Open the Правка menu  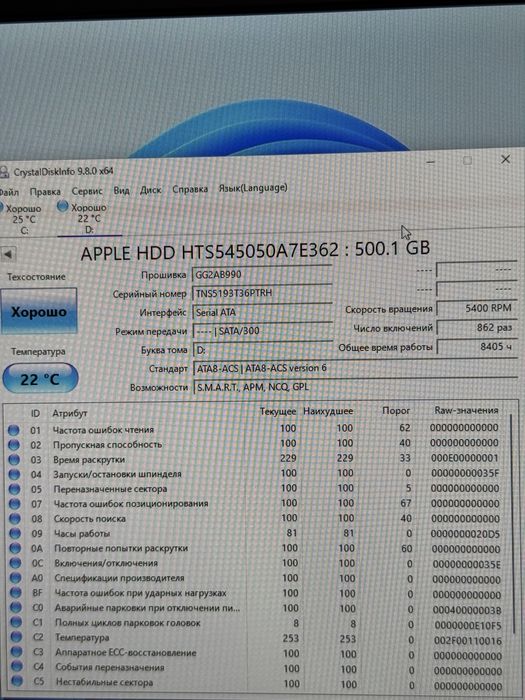[45, 192]
